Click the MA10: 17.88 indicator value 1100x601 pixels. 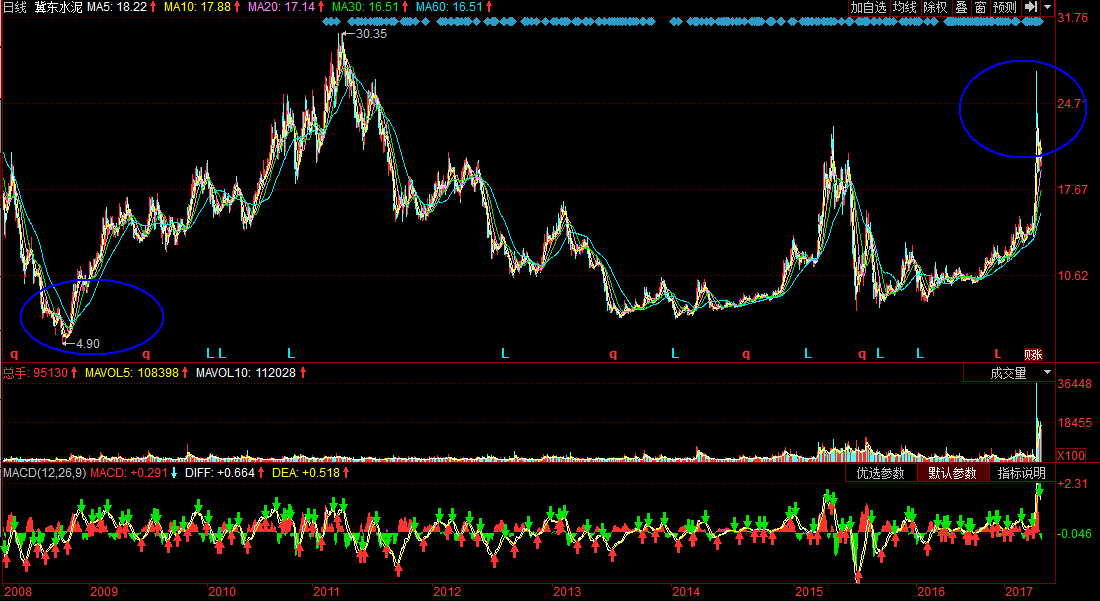point(198,8)
